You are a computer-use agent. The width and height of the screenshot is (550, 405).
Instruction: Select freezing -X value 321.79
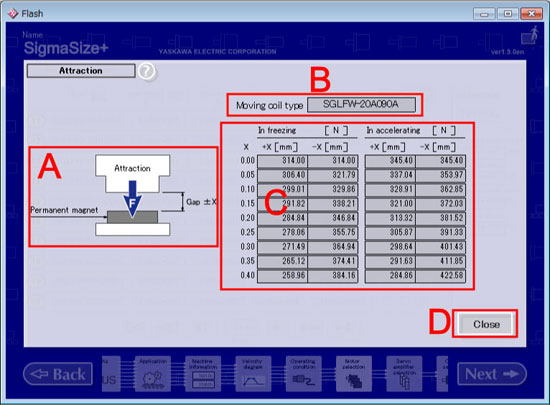point(333,175)
